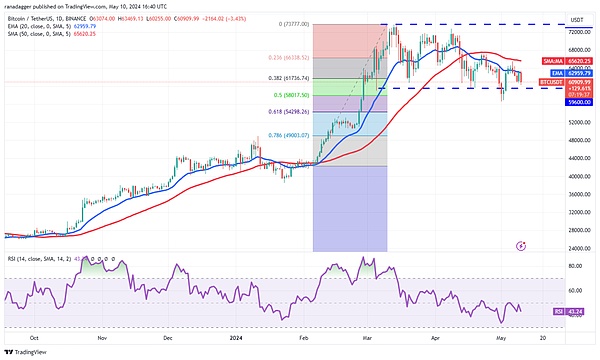Viewport: 600px width, 360px height.
Task: Select the Fib 0.786 (49003.07) label
Action: 289,135
